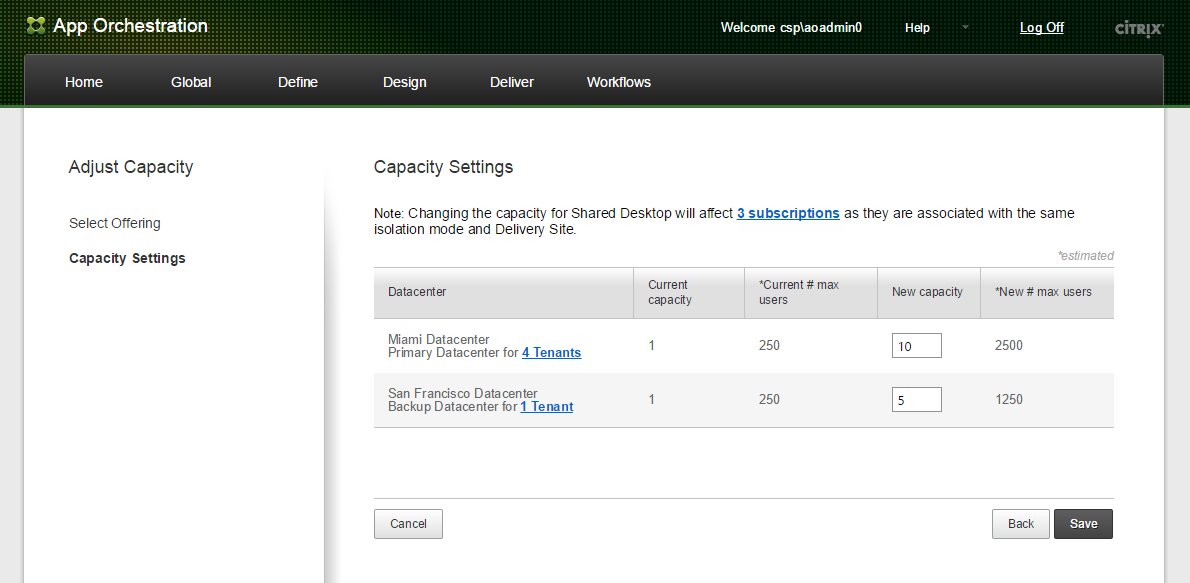Screen dimensions: 1190x583
Task: Navigate to the Deliver menu
Action: 512,82
